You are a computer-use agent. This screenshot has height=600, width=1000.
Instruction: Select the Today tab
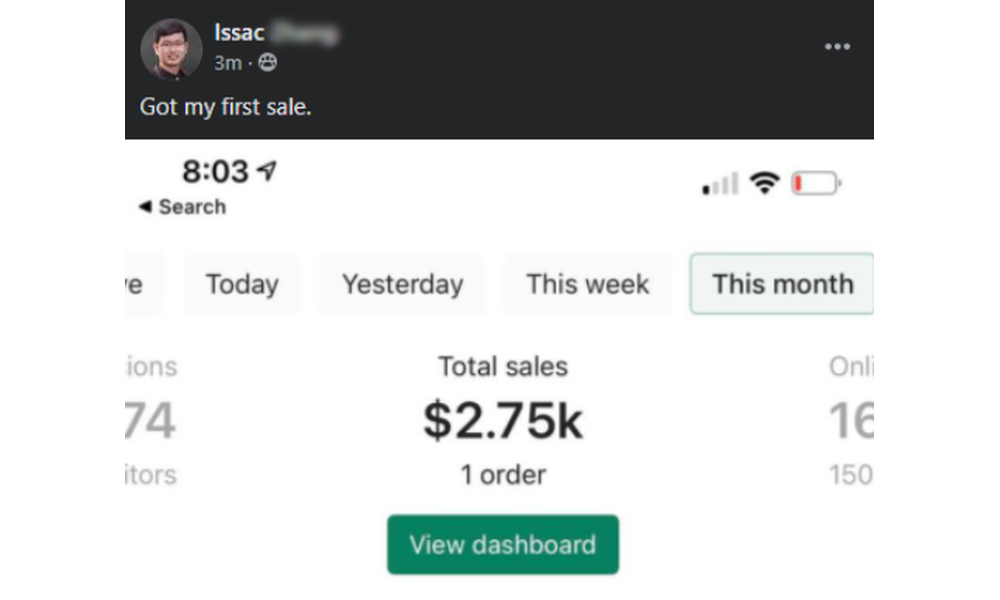pos(242,284)
